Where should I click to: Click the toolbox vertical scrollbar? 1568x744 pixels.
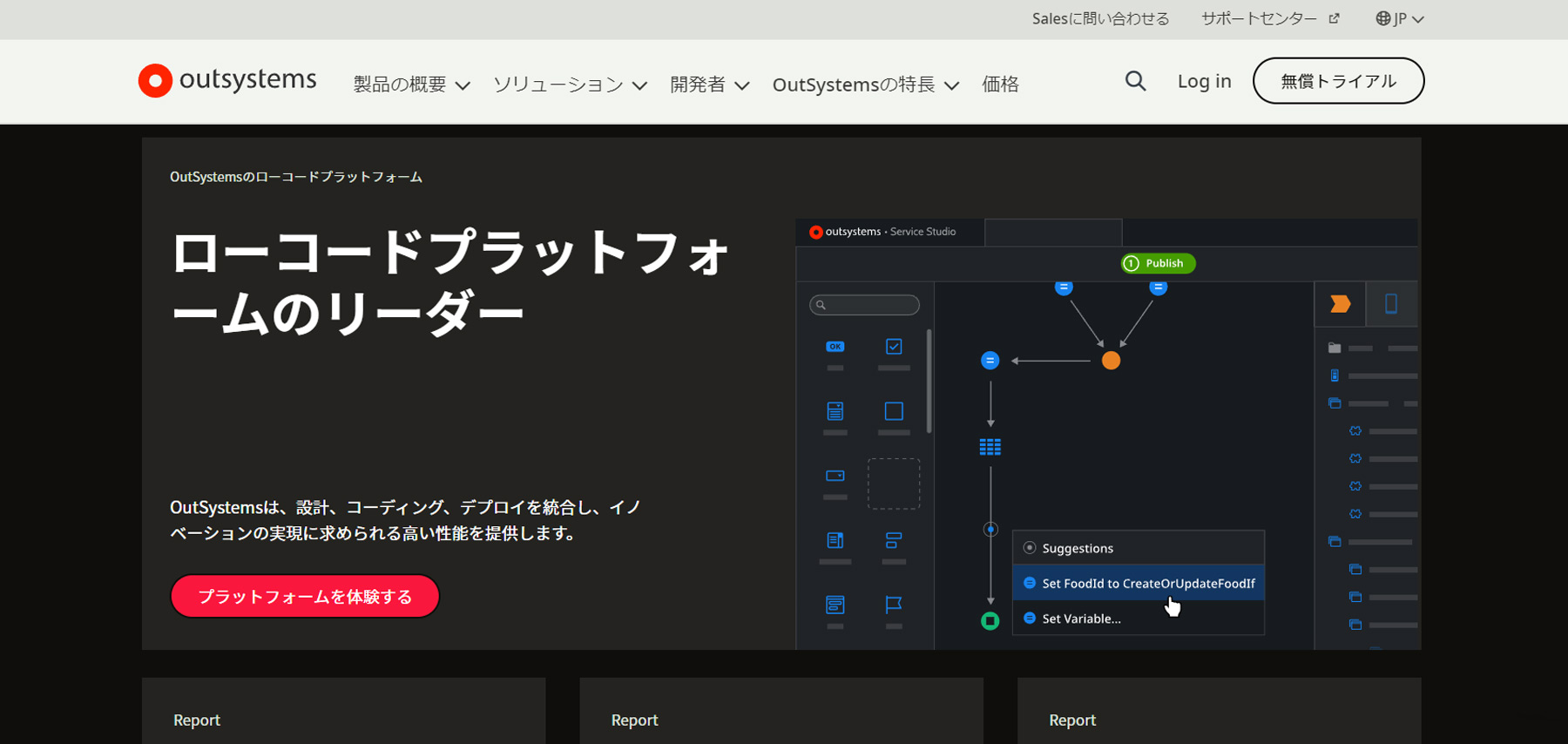point(929,381)
